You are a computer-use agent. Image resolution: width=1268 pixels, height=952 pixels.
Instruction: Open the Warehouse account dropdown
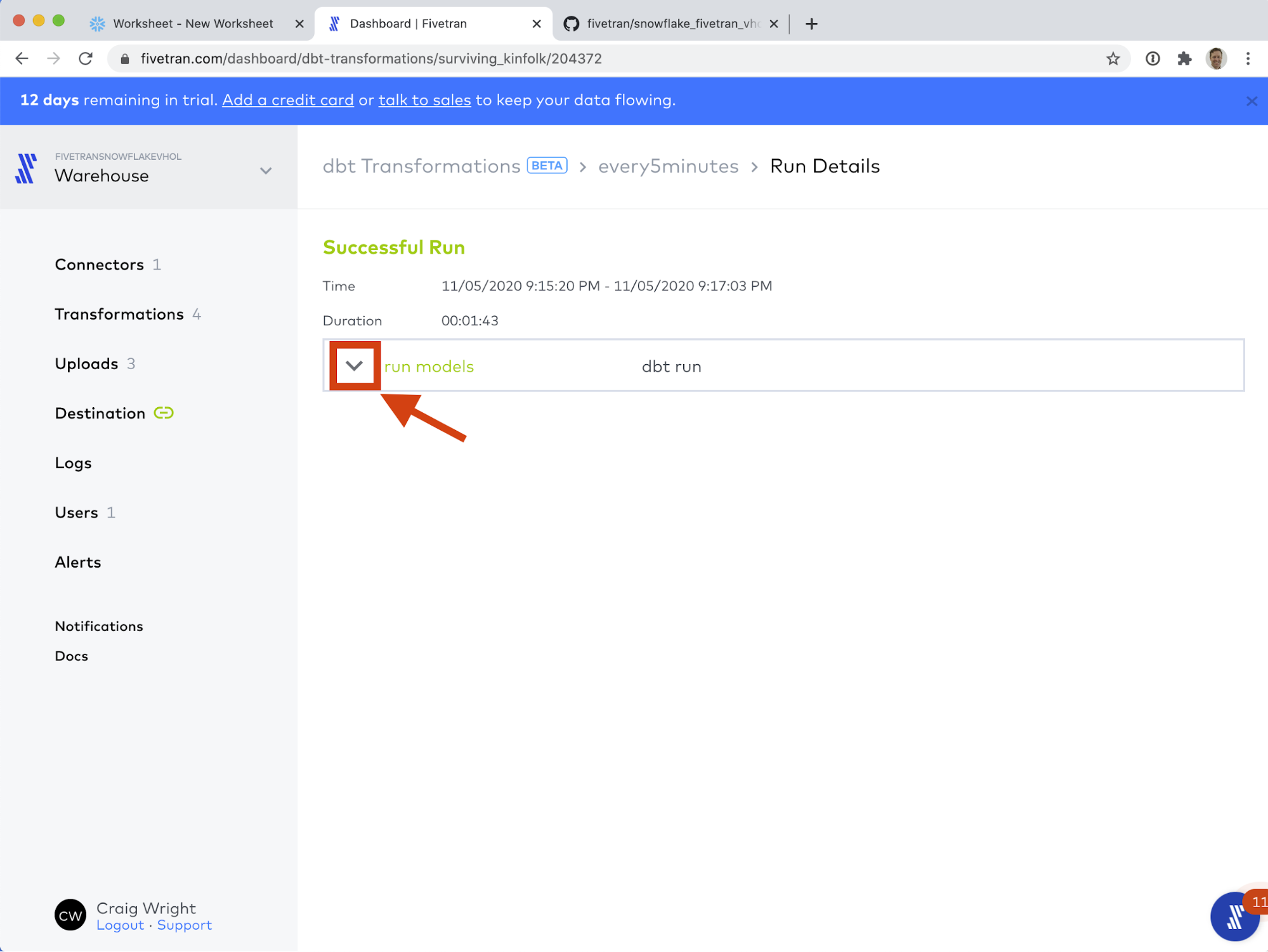pos(266,171)
